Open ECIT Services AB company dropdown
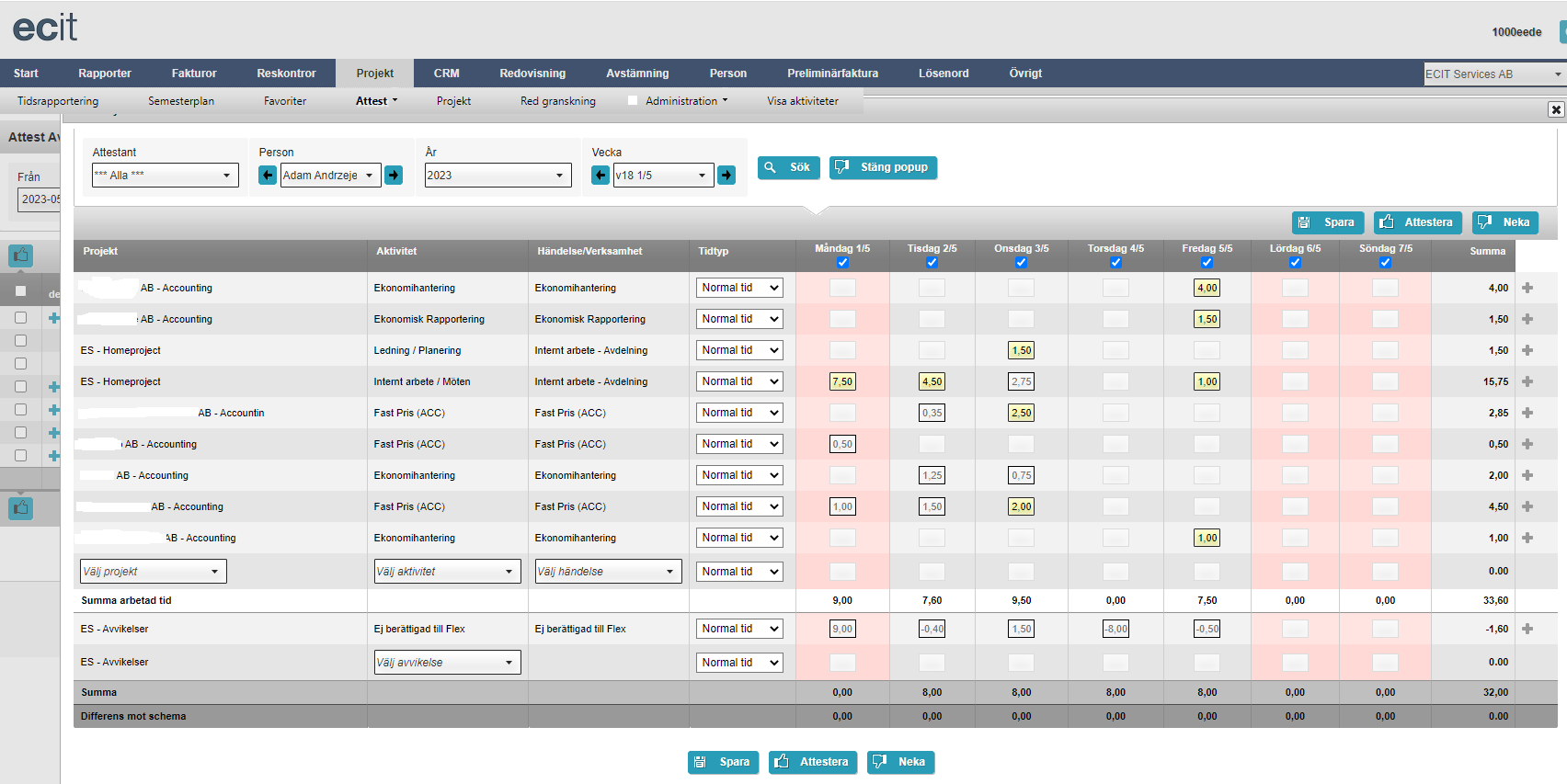1567x784 pixels. point(1495,74)
